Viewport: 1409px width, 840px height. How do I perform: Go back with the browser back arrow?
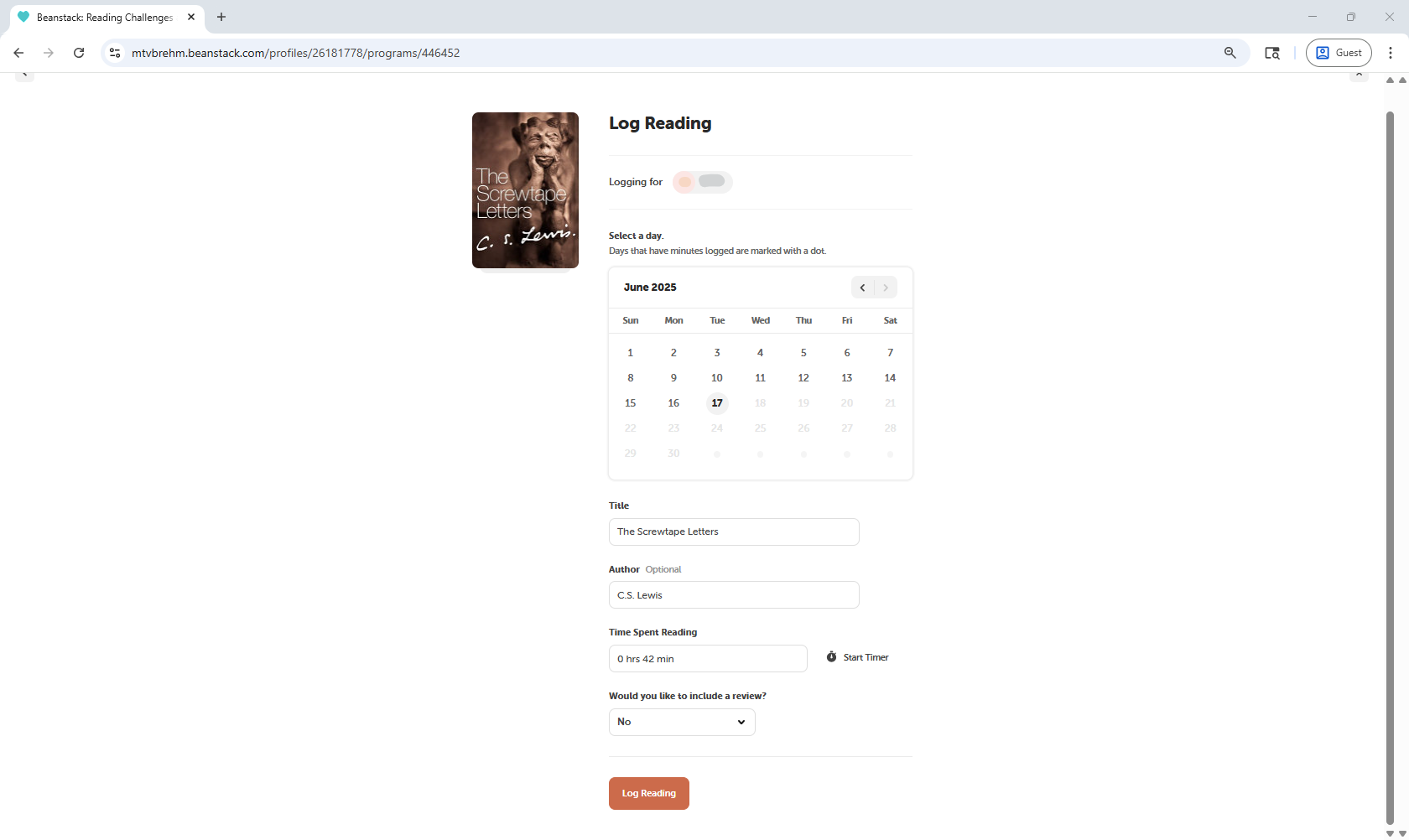tap(18, 53)
